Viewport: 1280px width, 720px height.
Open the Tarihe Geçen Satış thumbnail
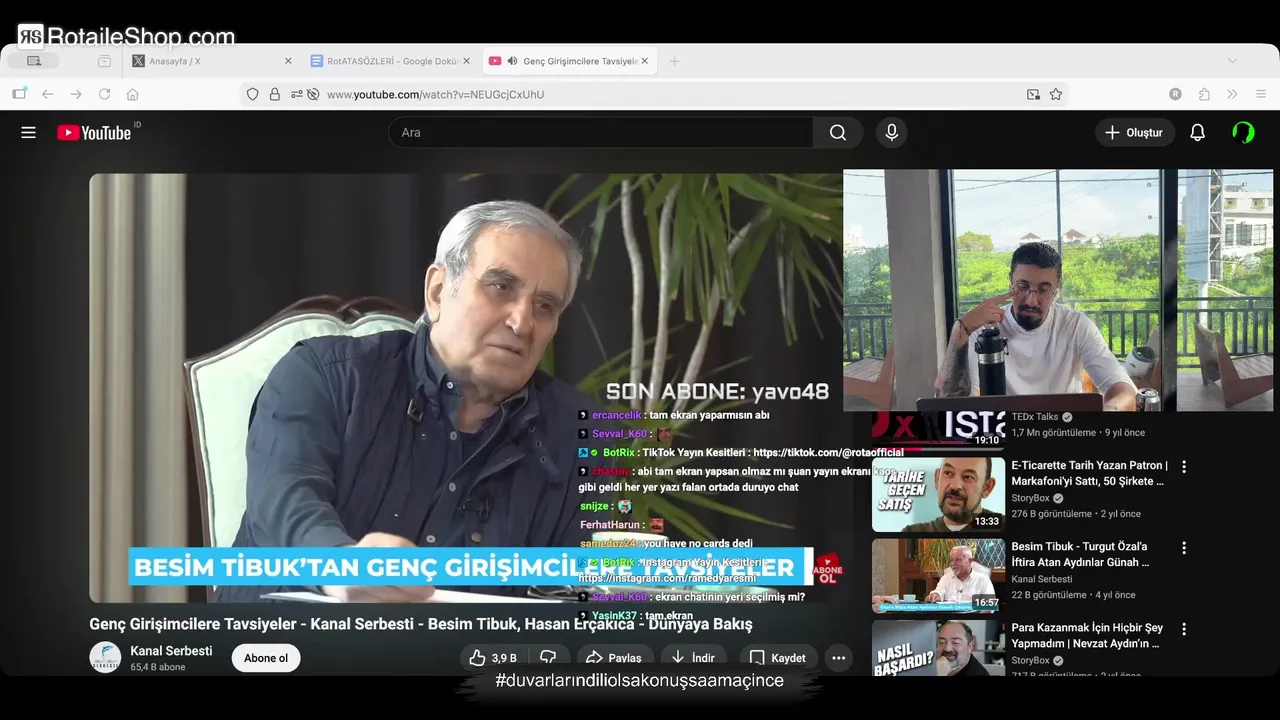click(938, 494)
